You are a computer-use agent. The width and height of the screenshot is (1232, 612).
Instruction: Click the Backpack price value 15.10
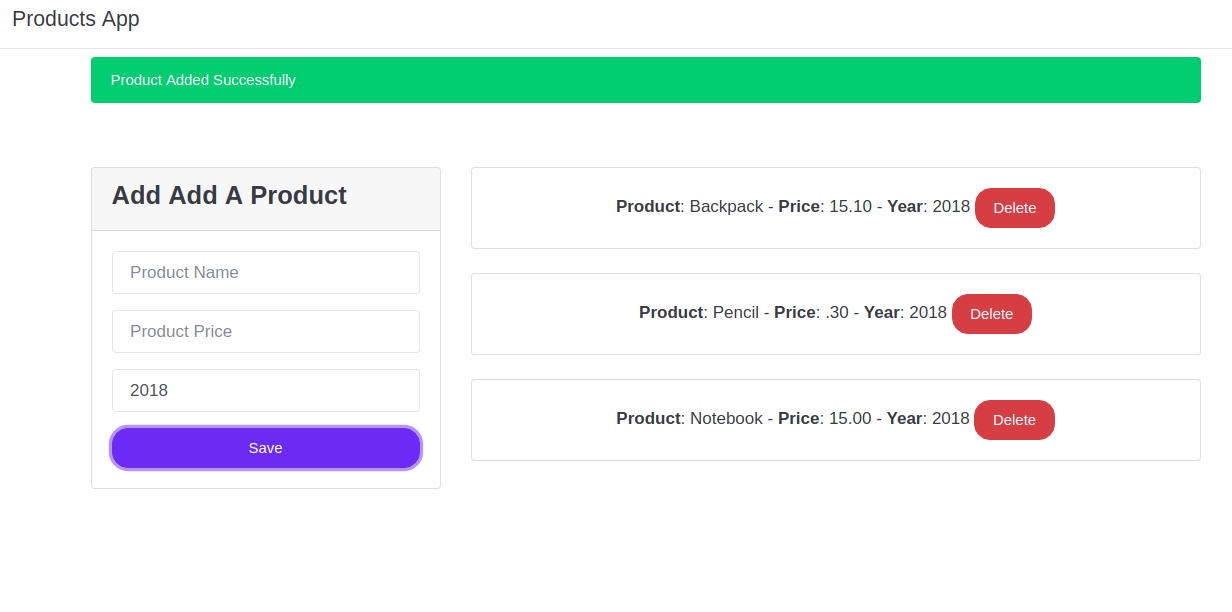(850, 207)
